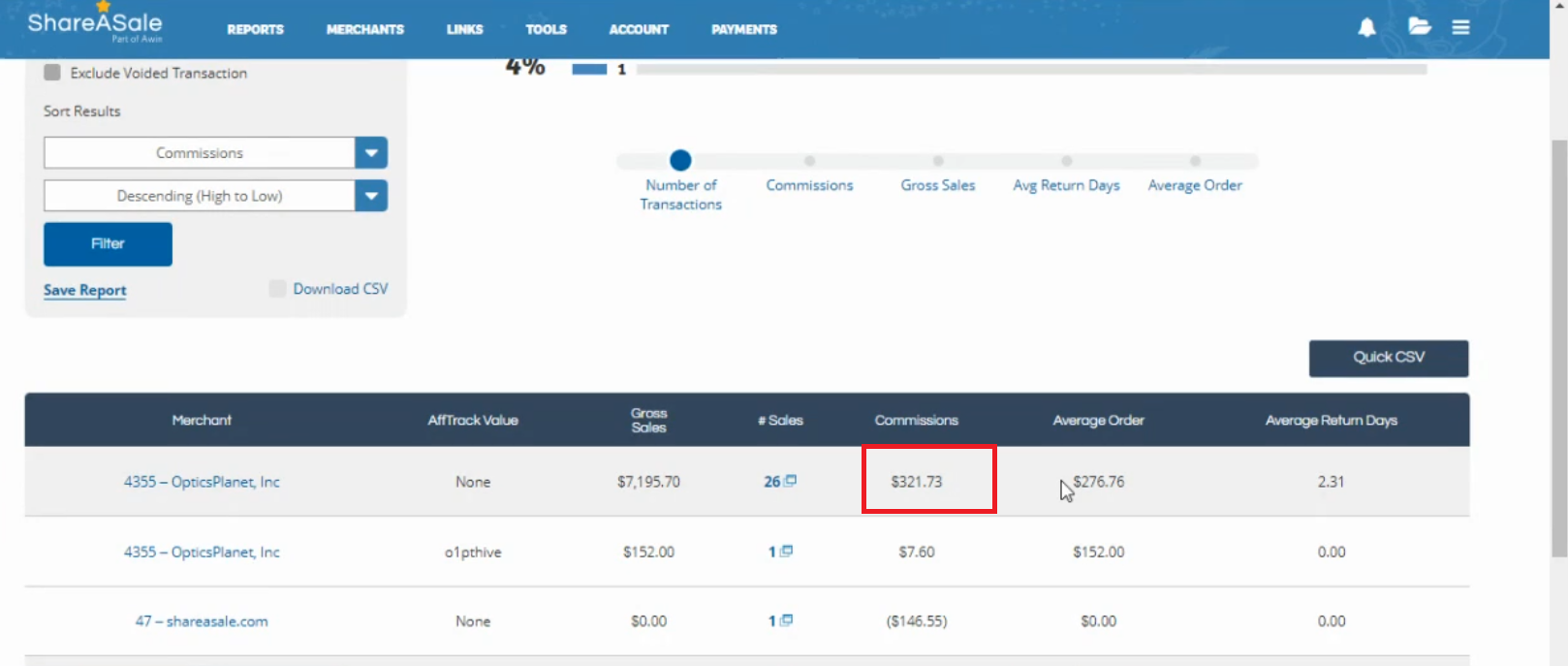Open the Payments menu
Viewport: 1568px width, 666px height.
click(x=744, y=30)
